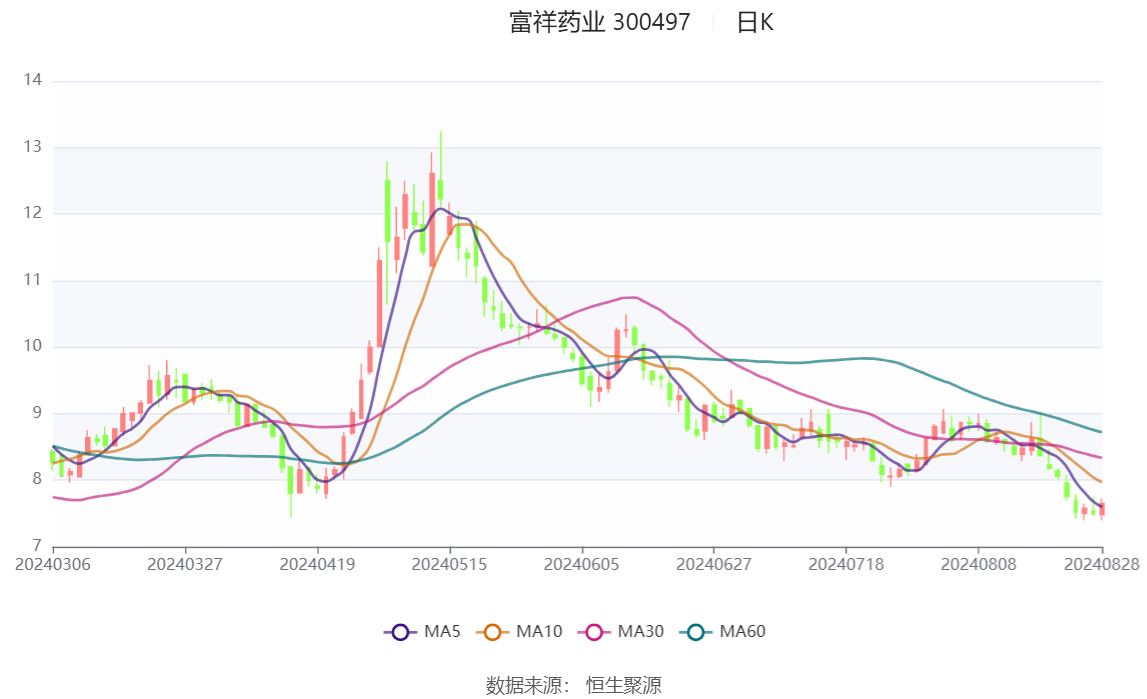Screen dimensions: 1147x699
Task: Click the 9 price axis label
Action: pyautogui.click(x=37, y=413)
